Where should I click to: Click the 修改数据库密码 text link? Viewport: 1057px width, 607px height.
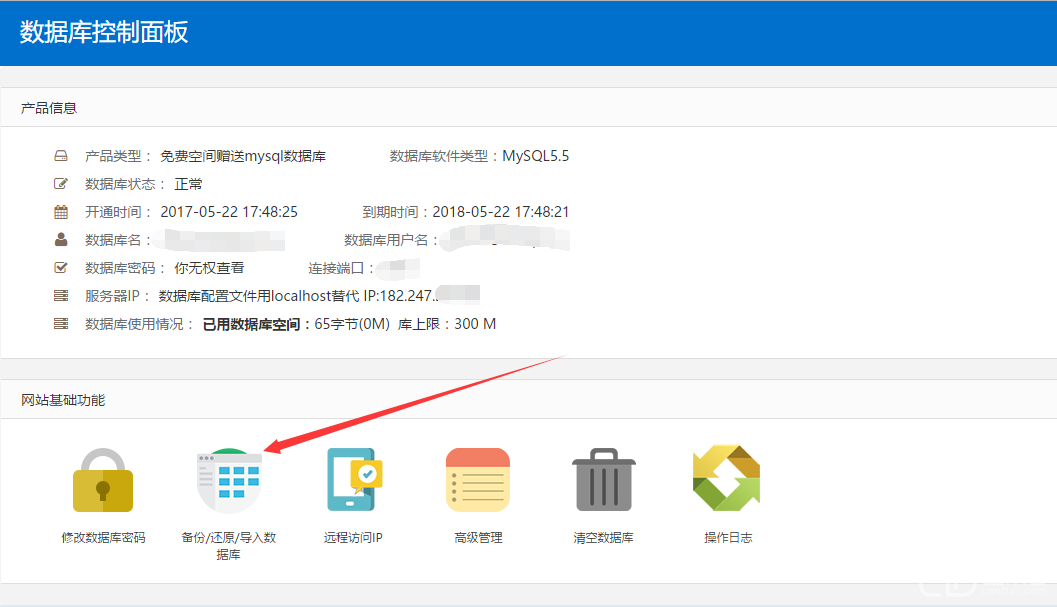click(x=103, y=538)
